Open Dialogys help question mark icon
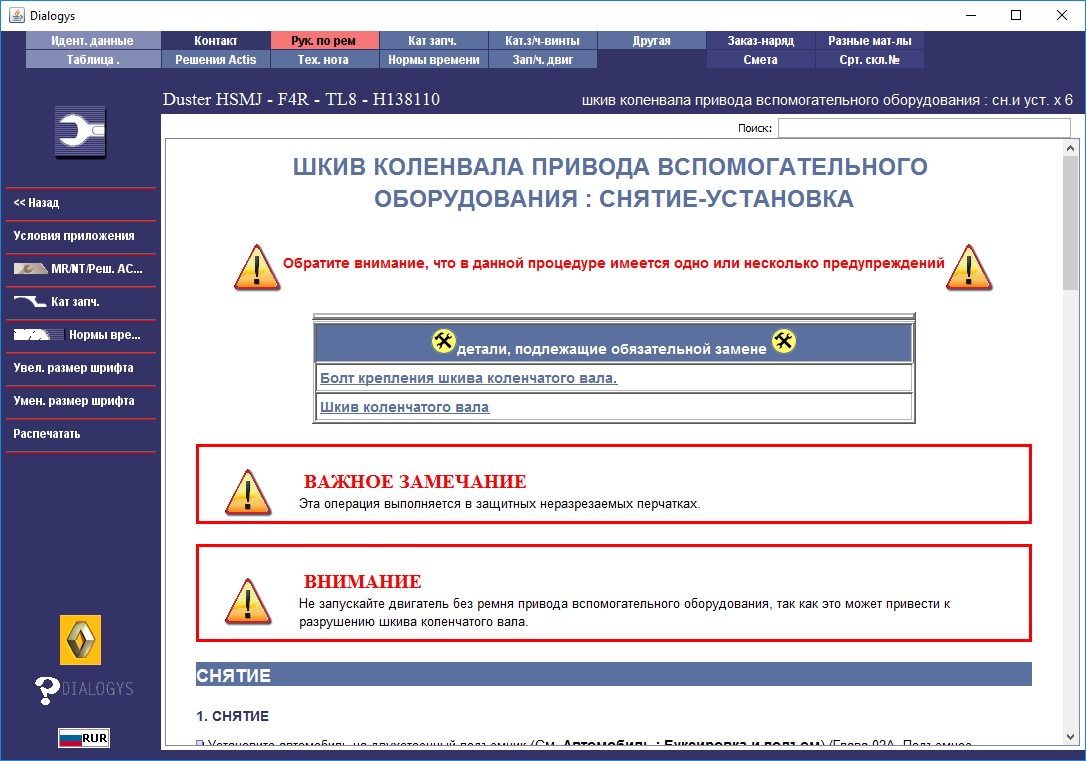 47,690
